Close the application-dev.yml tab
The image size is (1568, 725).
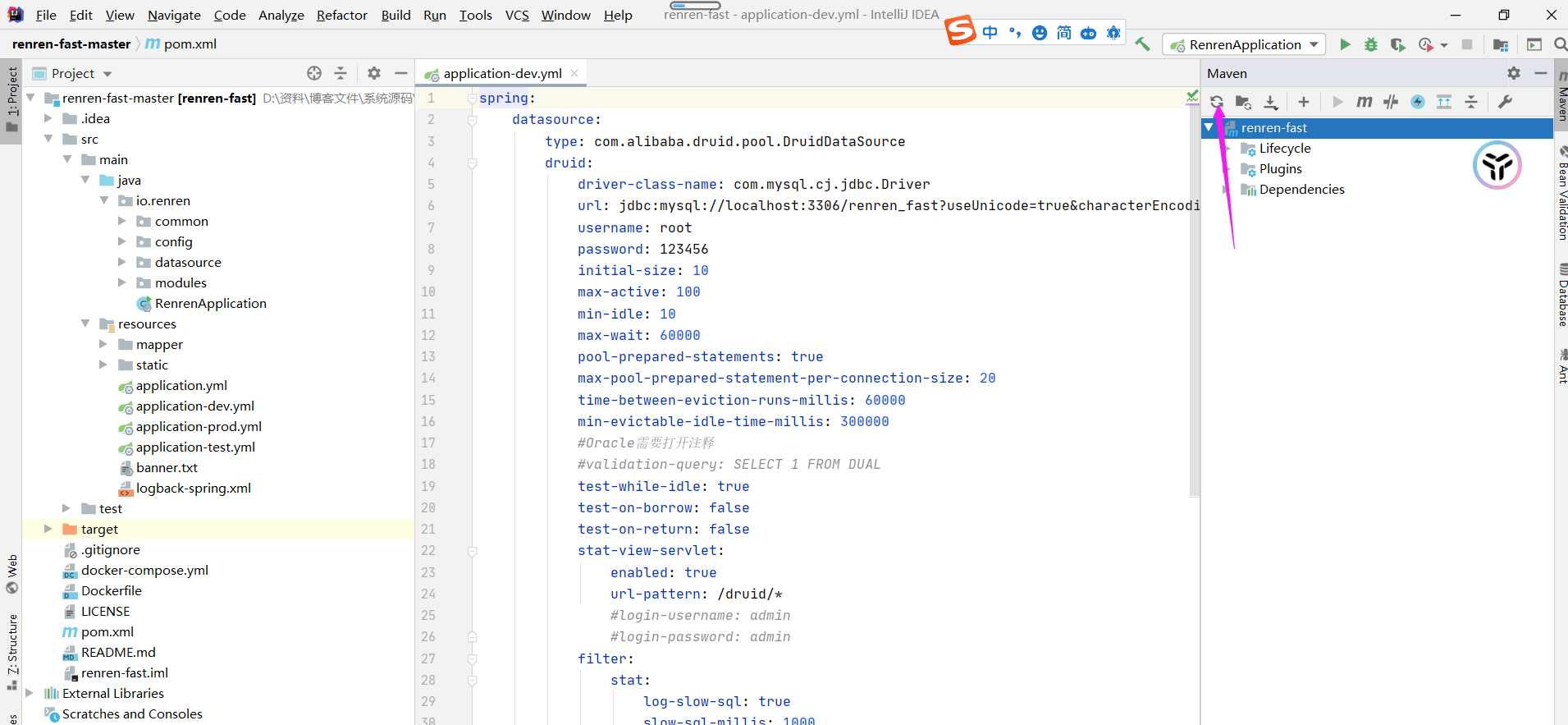(574, 73)
